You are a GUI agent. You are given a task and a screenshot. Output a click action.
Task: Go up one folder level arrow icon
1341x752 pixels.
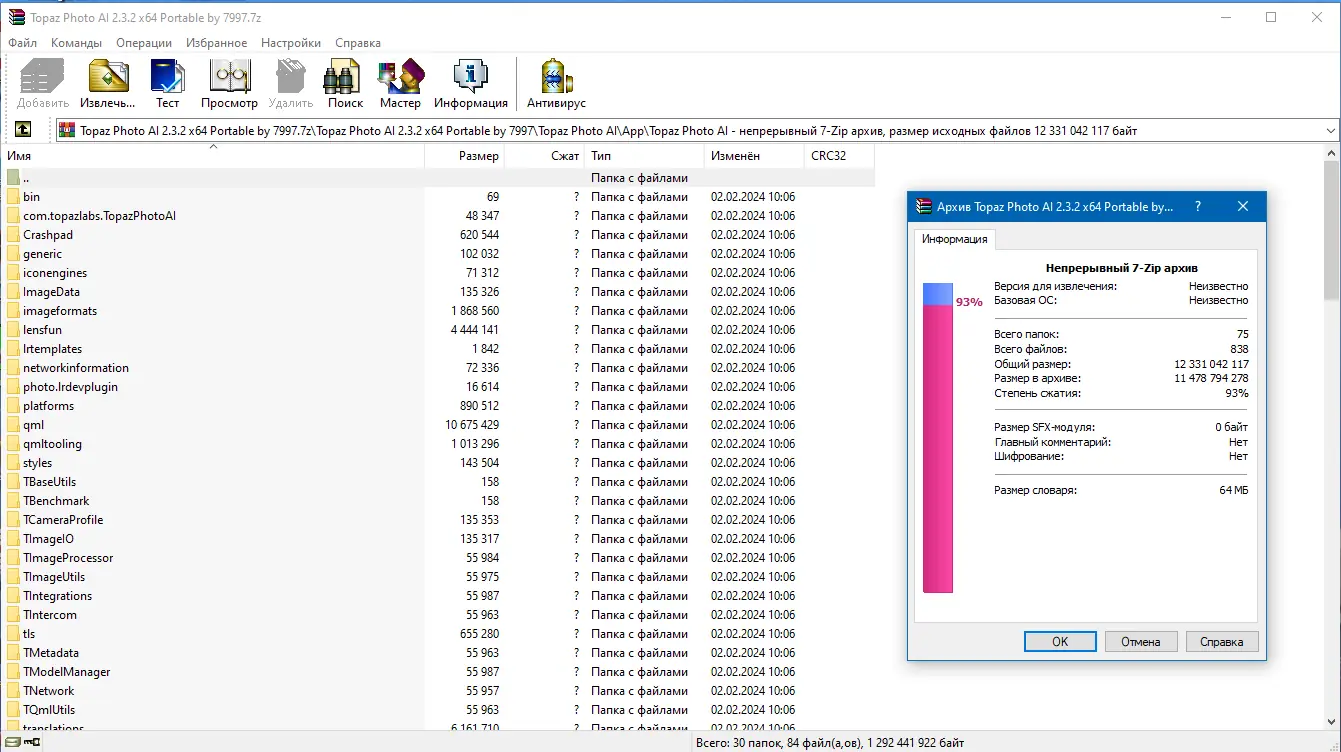coord(23,130)
